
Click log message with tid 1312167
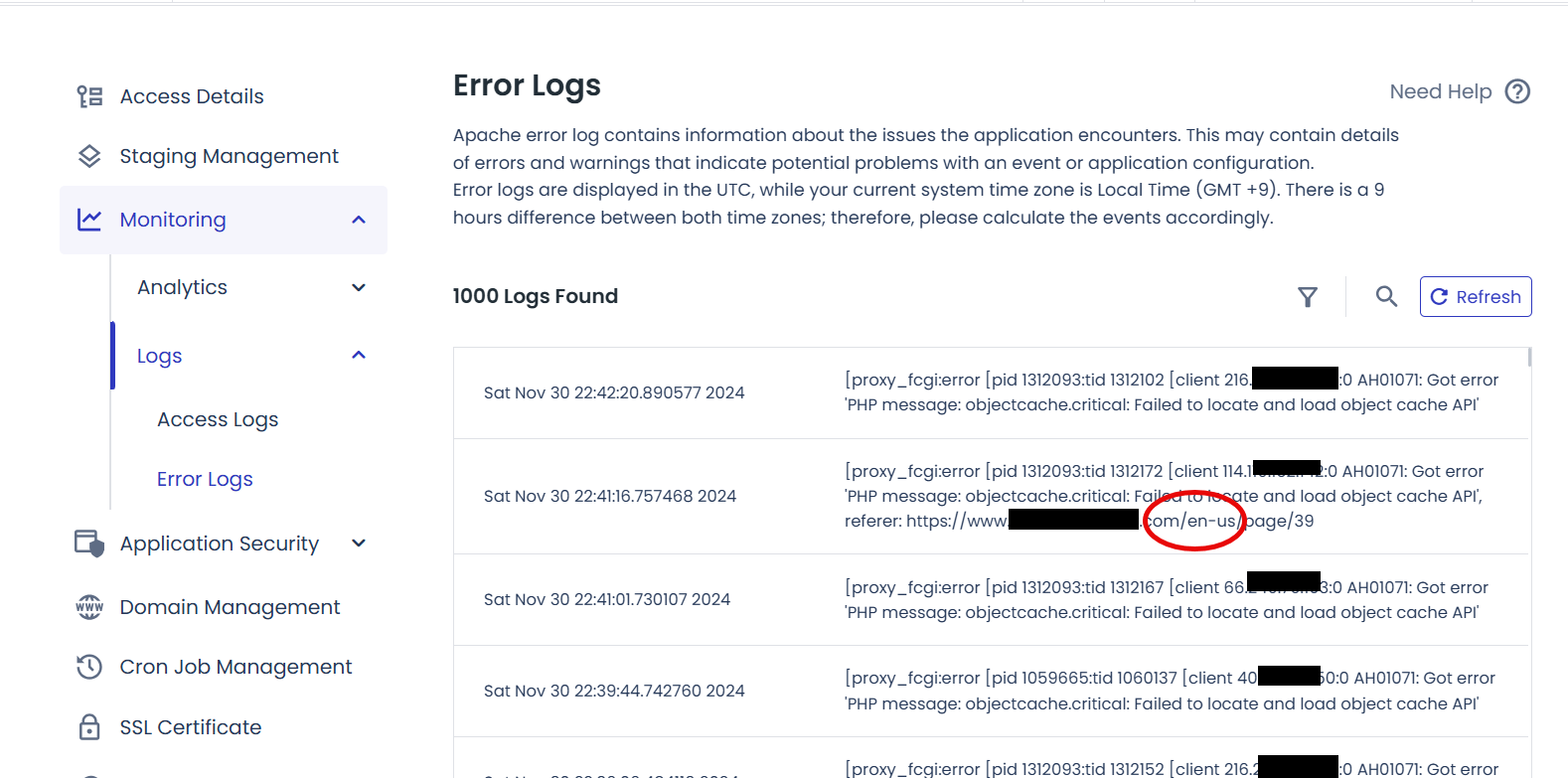(x=1167, y=599)
